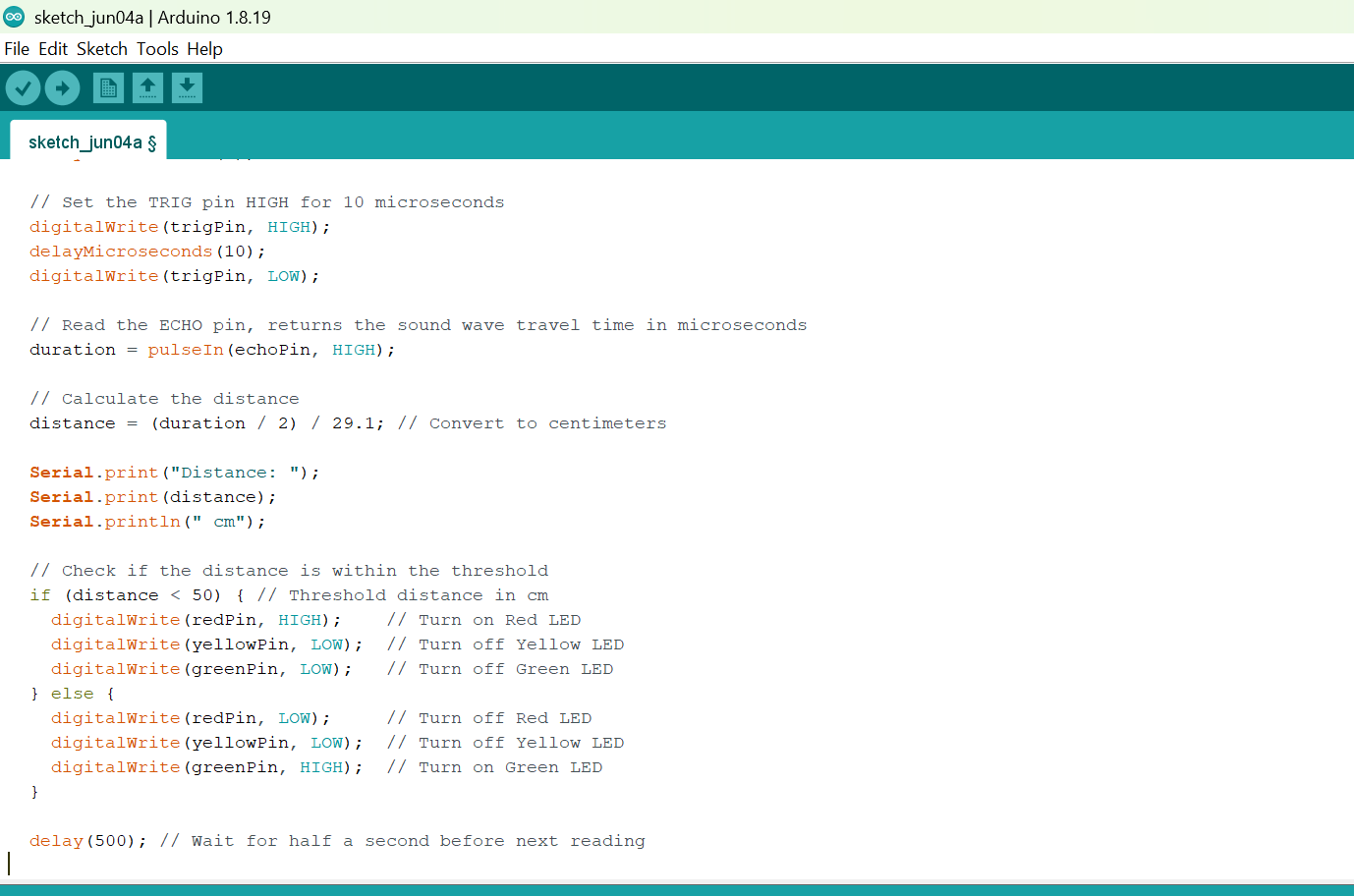Click the Serial.println(" cm"); line
This screenshot has height=896, width=1354.
pyautogui.click(x=147, y=522)
